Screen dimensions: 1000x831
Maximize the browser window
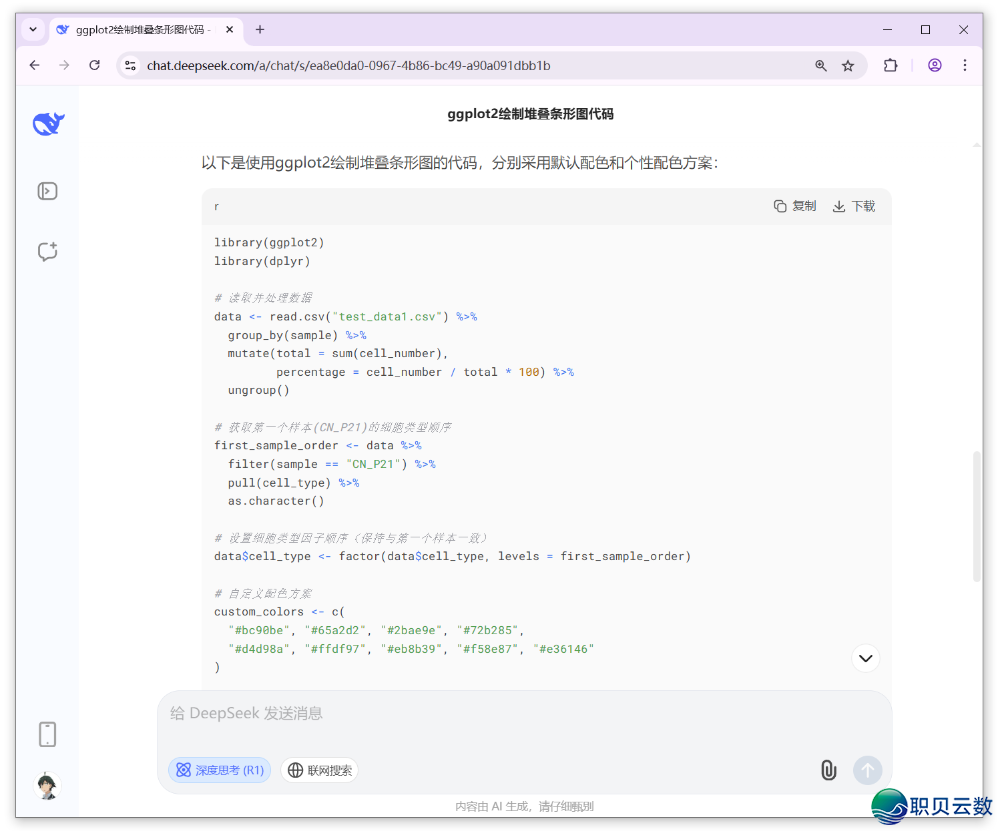point(925,29)
